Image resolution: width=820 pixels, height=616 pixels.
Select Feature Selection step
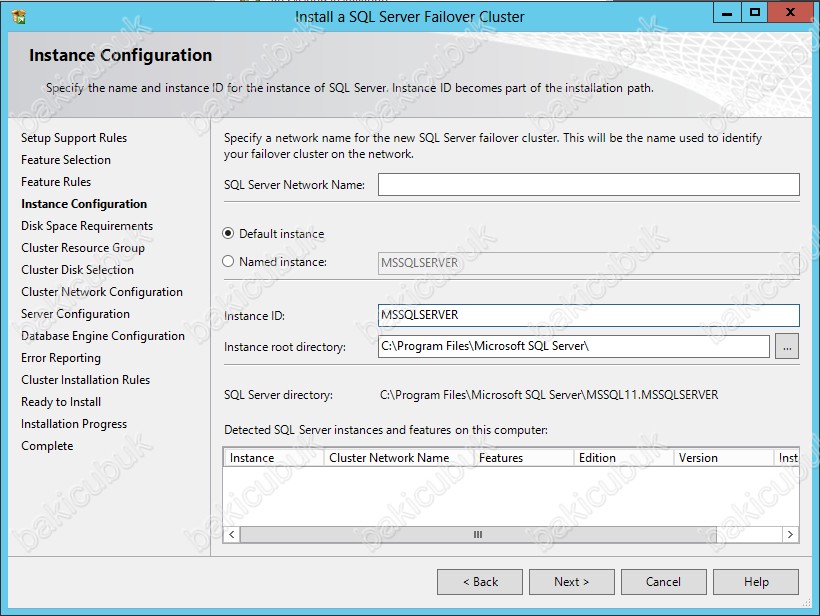pyautogui.click(x=66, y=160)
